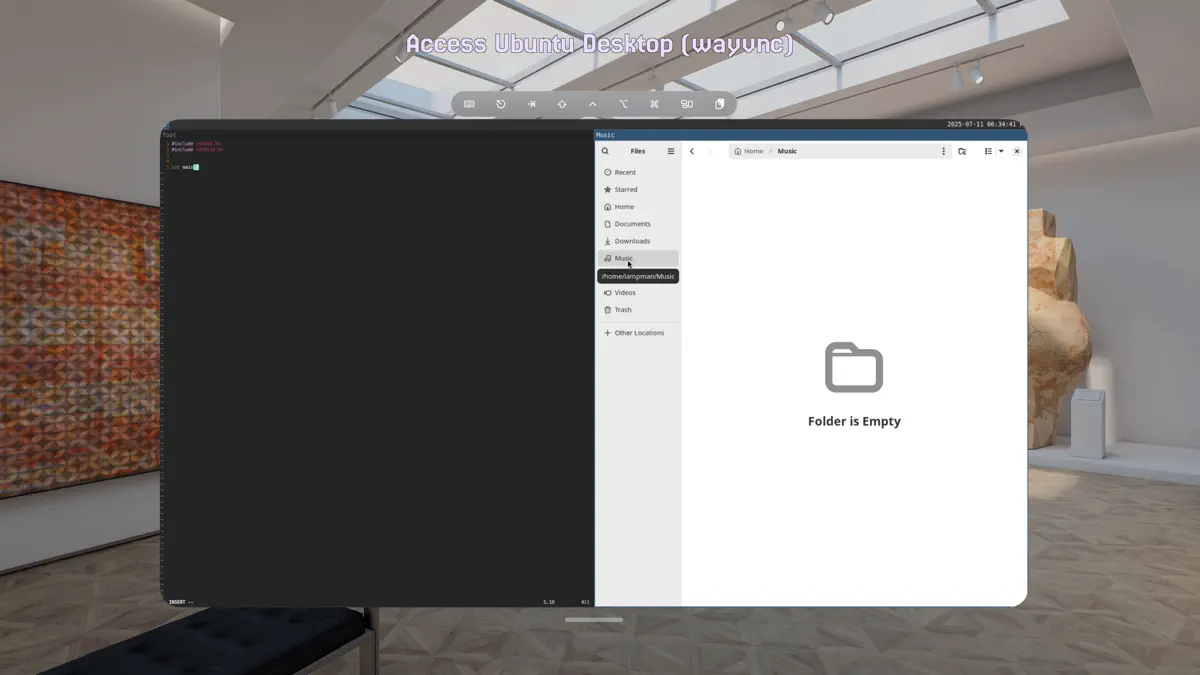Expand the view options dropdown arrow
This screenshot has height=675, width=1200.
(x=1000, y=151)
